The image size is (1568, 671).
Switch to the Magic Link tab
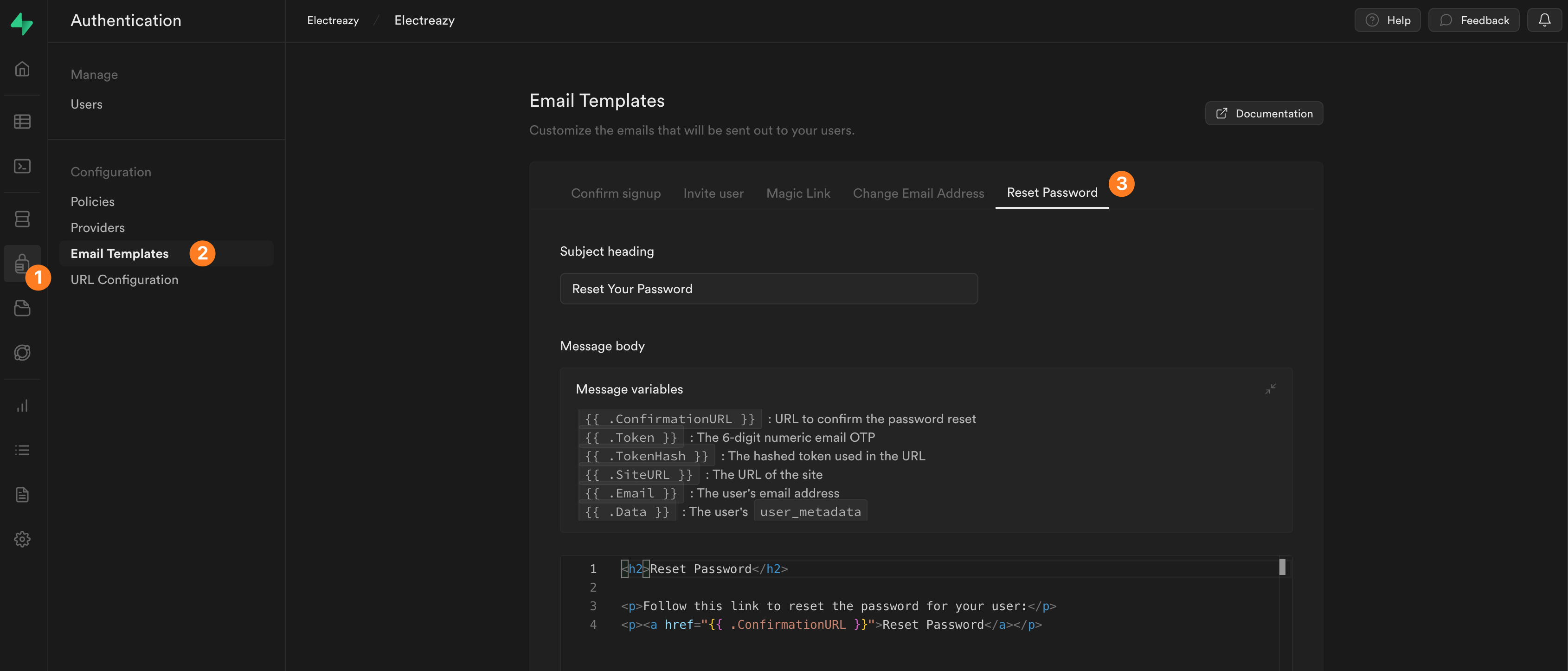(798, 193)
